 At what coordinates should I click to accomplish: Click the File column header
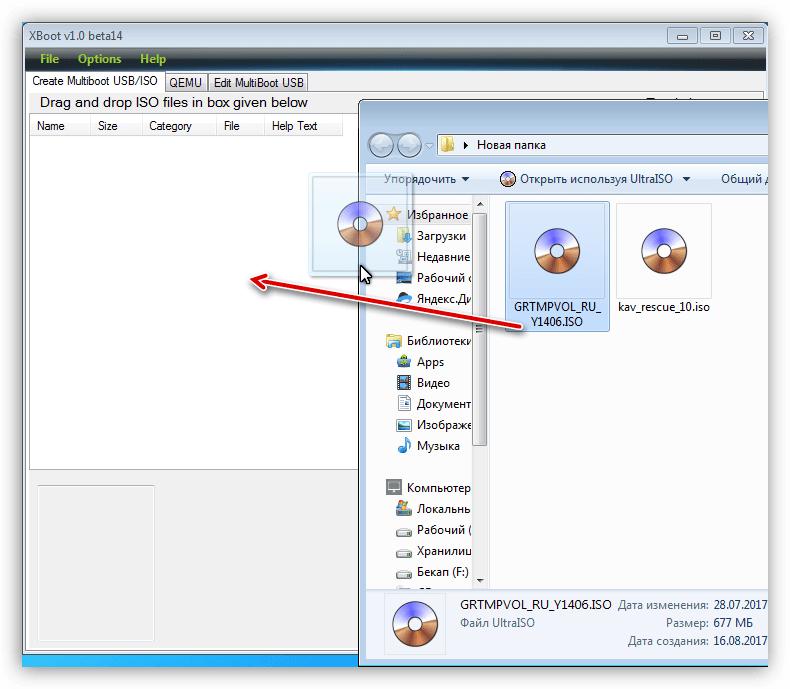coord(240,126)
